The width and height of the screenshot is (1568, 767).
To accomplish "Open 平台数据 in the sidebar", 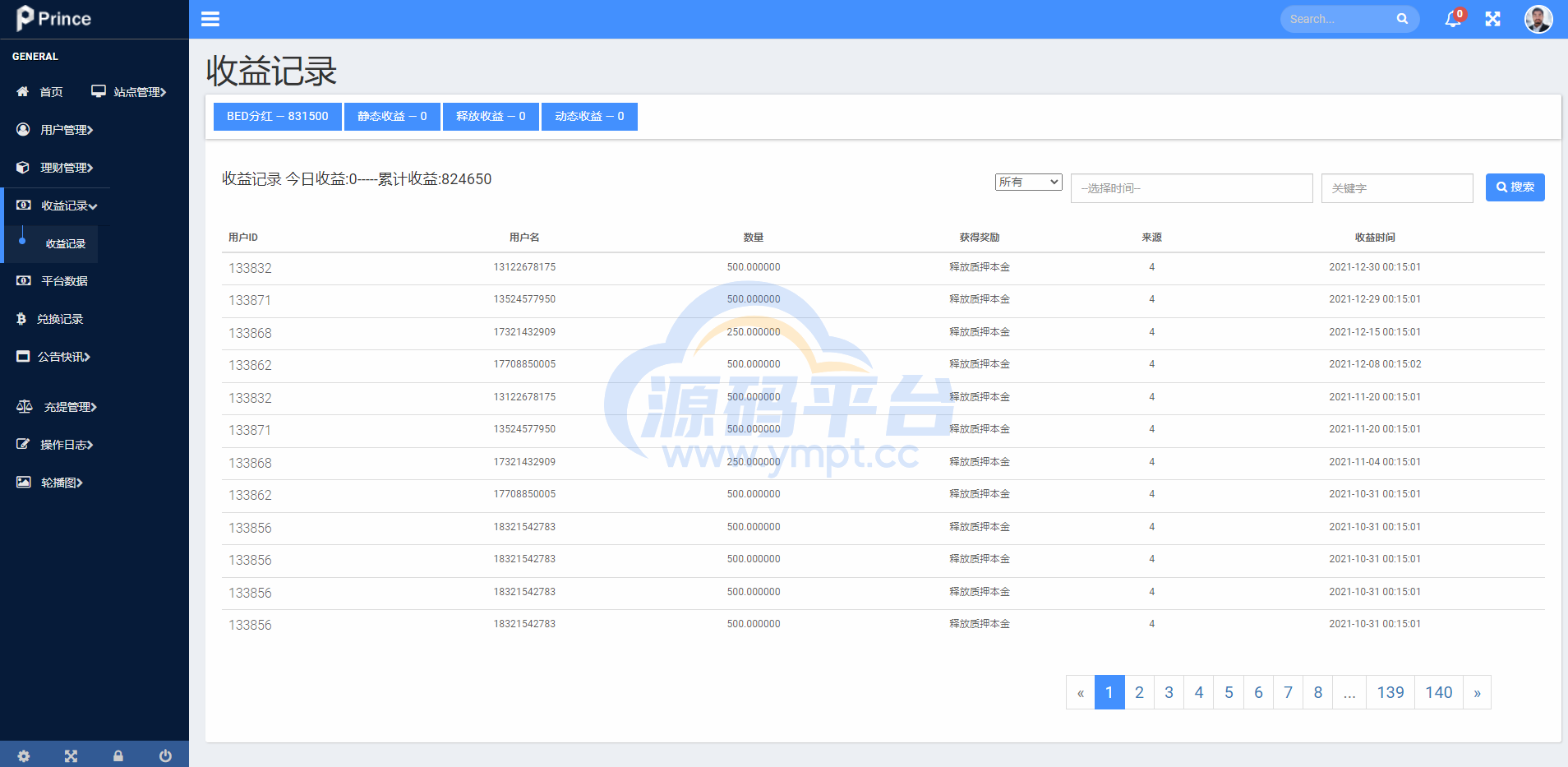I will click(64, 281).
